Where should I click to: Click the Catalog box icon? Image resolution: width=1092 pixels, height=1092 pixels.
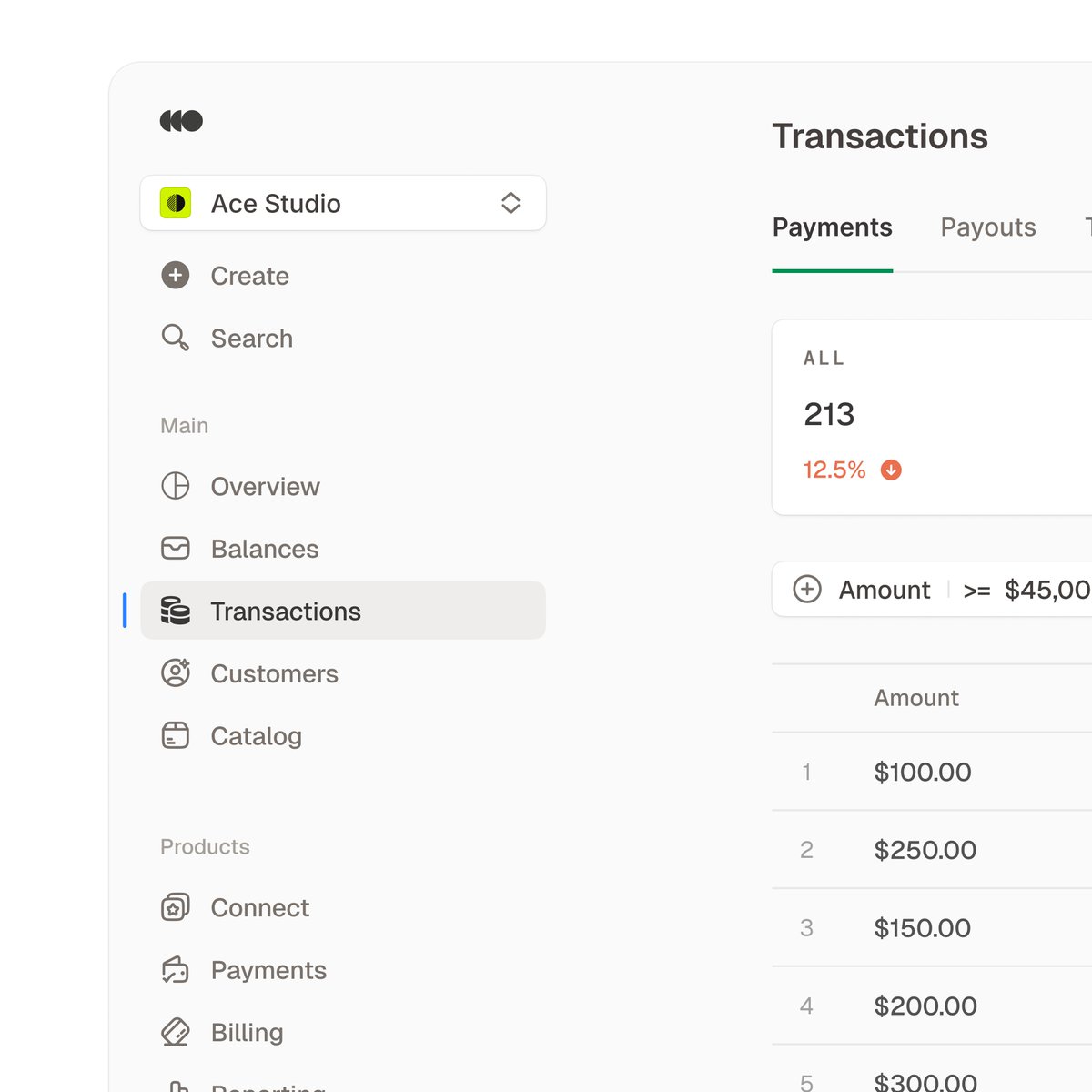176,735
